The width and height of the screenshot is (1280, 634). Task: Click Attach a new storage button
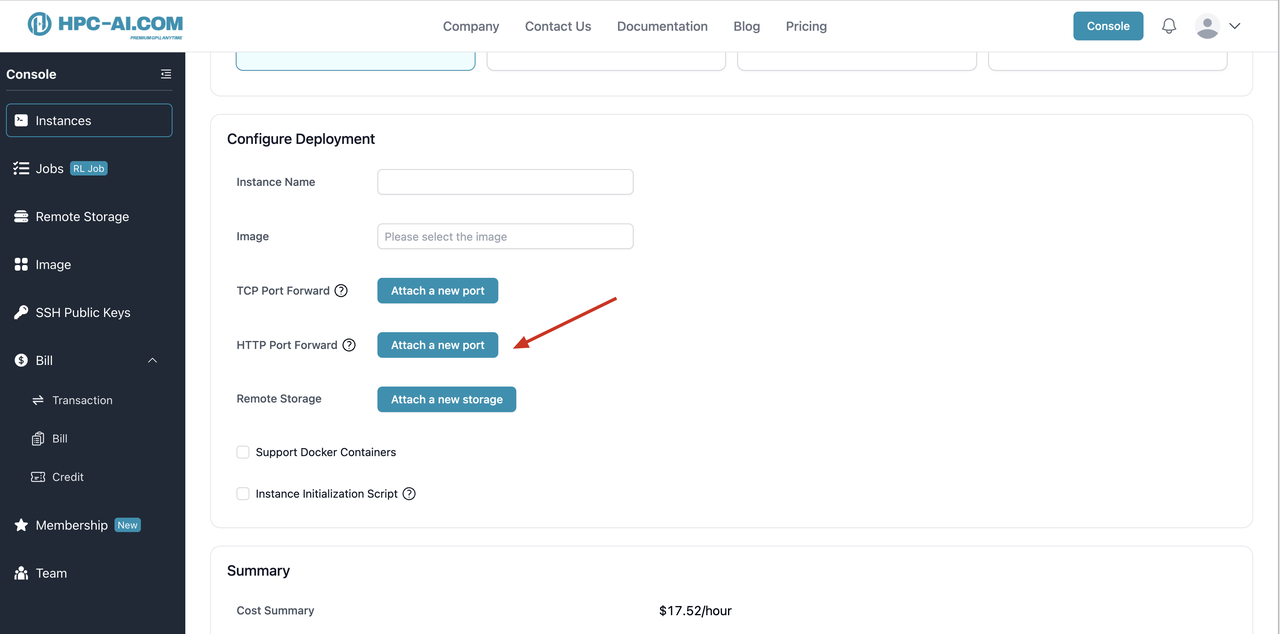pyautogui.click(x=446, y=399)
